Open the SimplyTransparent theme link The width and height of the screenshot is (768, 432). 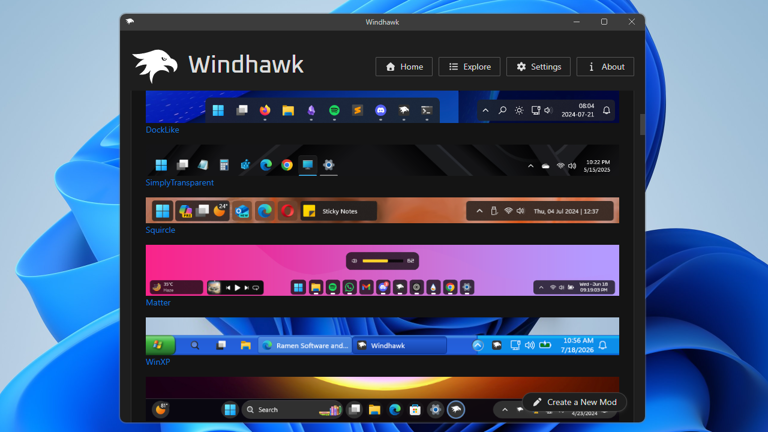tap(179, 183)
